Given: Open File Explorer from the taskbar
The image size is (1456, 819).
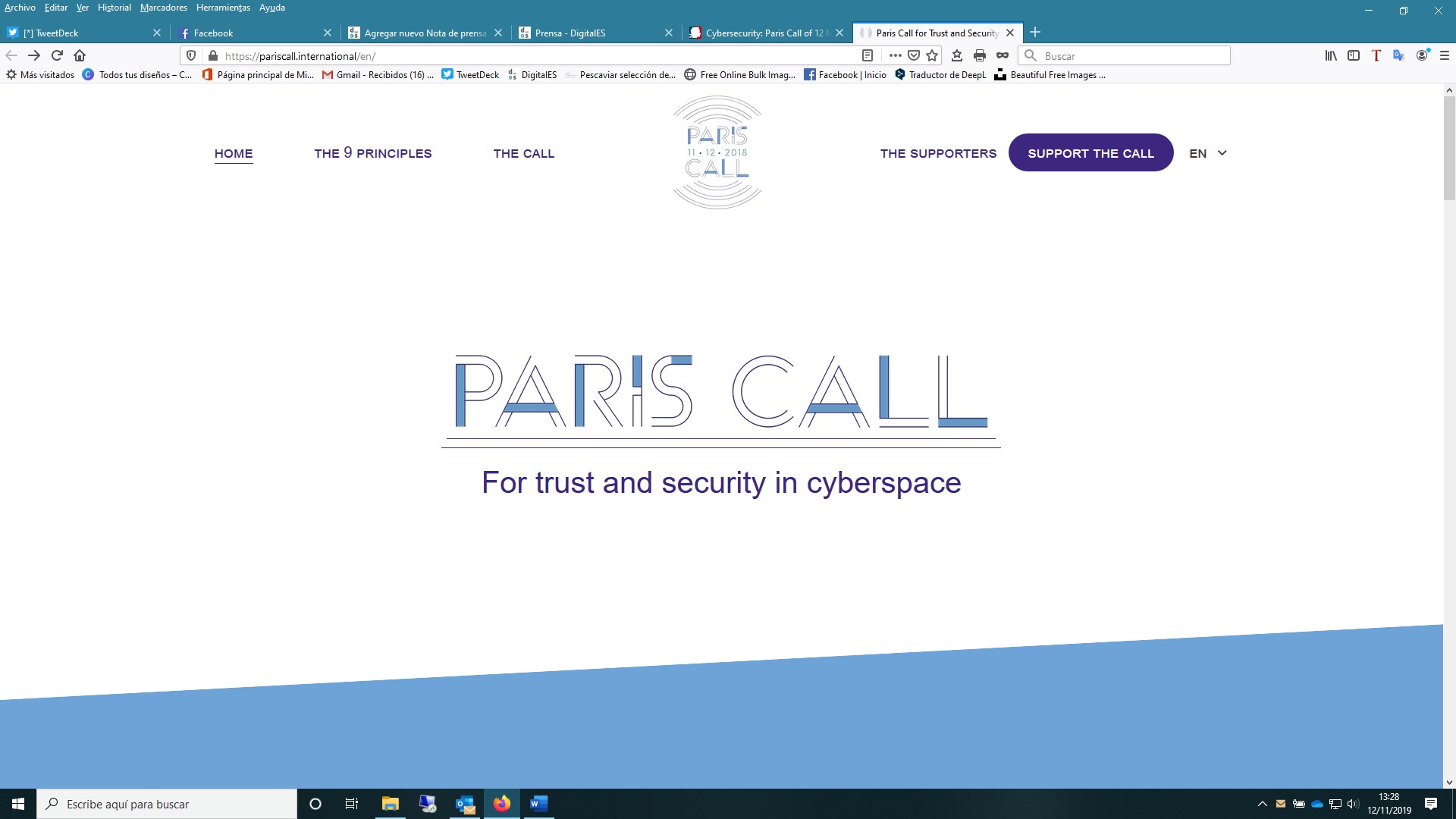Looking at the screenshot, I should click(x=391, y=804).
